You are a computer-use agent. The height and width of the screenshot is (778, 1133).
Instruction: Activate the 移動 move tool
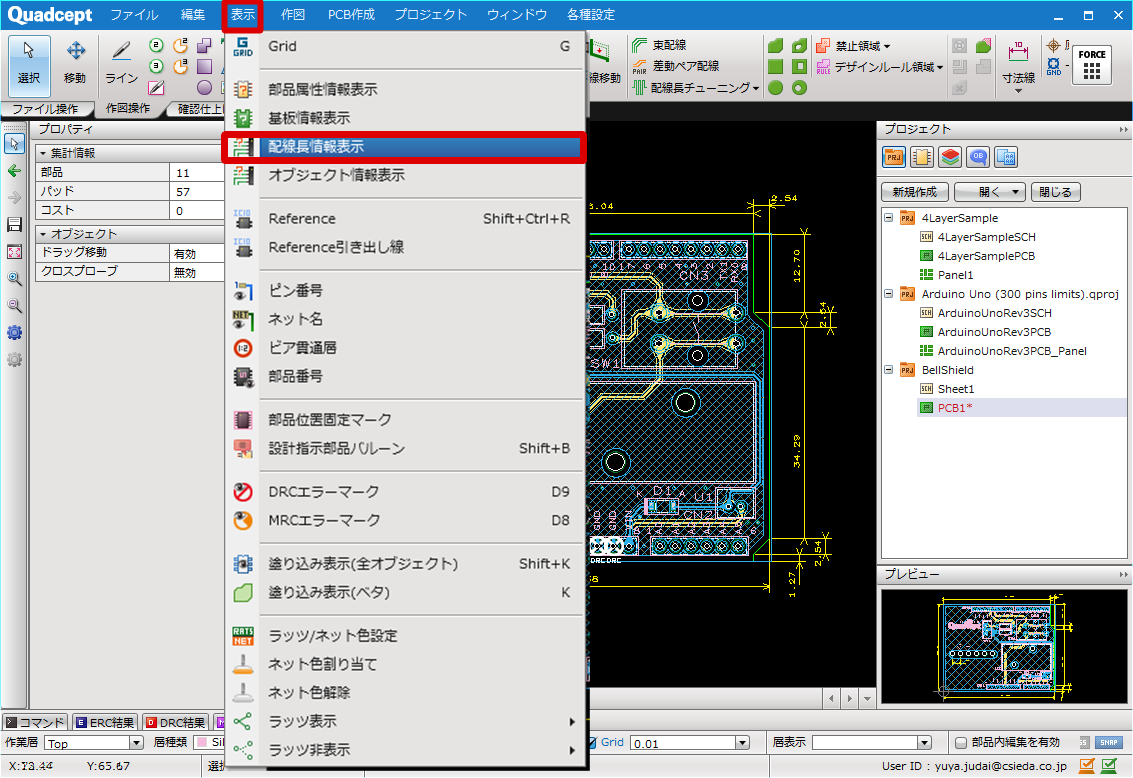click(x=75, y=62)
